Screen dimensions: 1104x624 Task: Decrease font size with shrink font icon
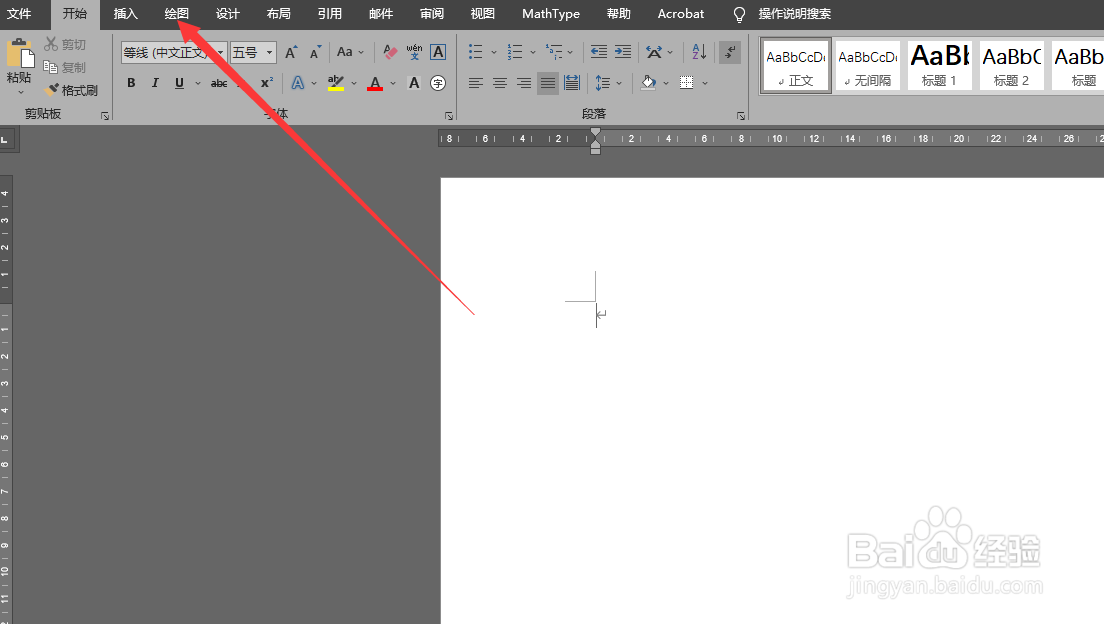pyautogui.click(x=315, y=53)
